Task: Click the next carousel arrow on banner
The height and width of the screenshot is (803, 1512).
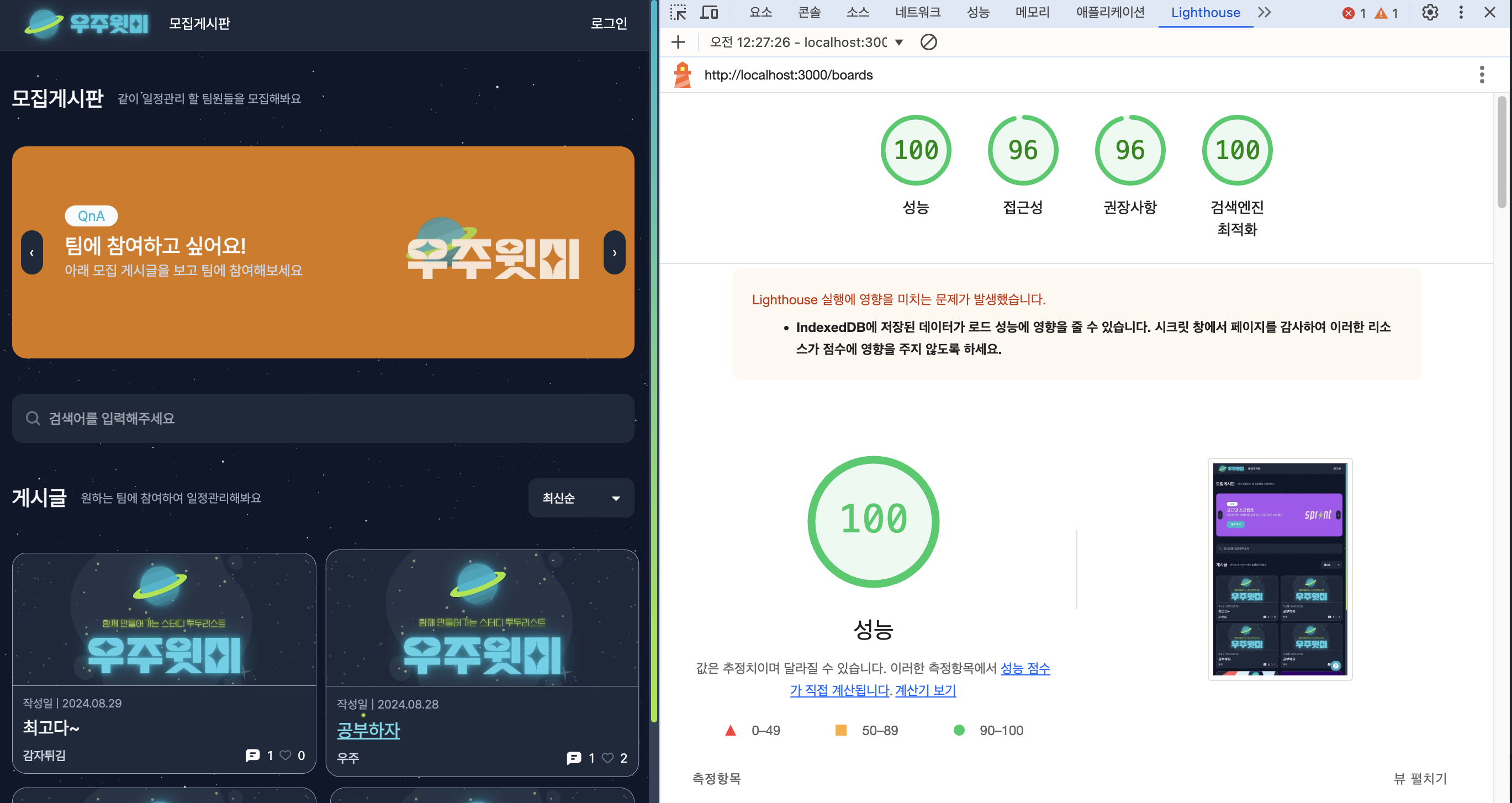Action: coord(614,252)
